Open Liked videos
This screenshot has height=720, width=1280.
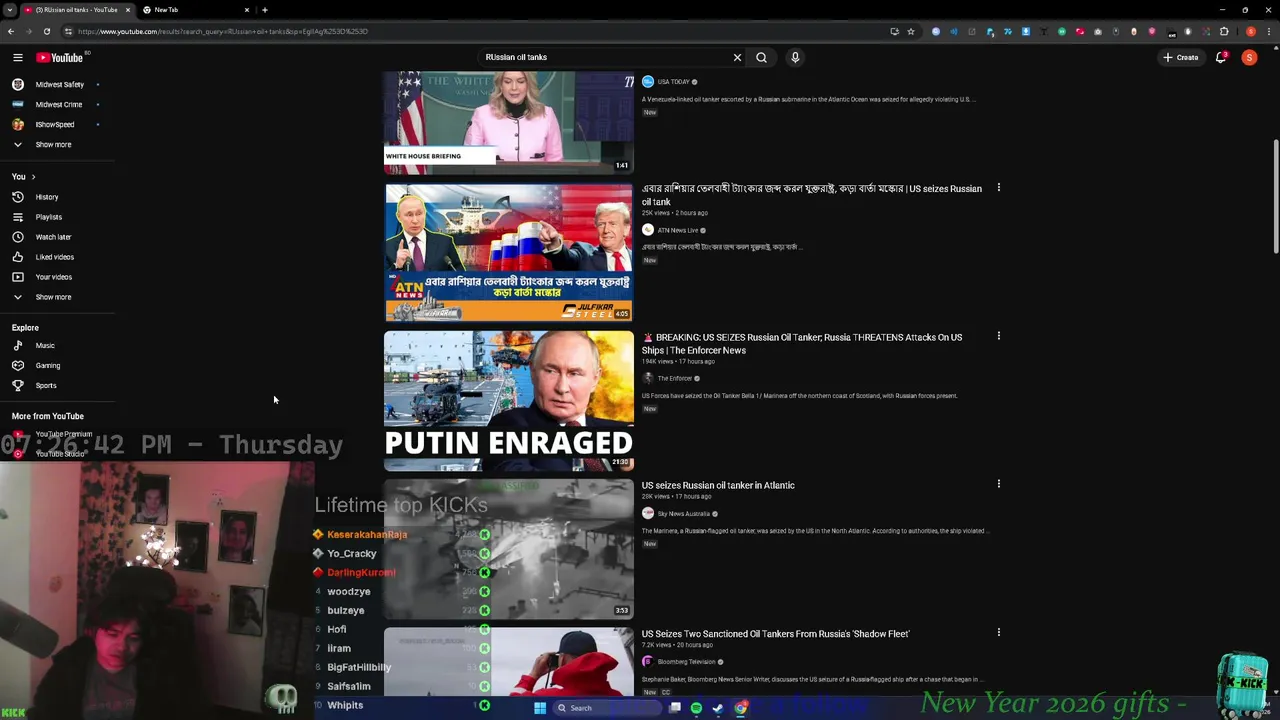point(56,257)
